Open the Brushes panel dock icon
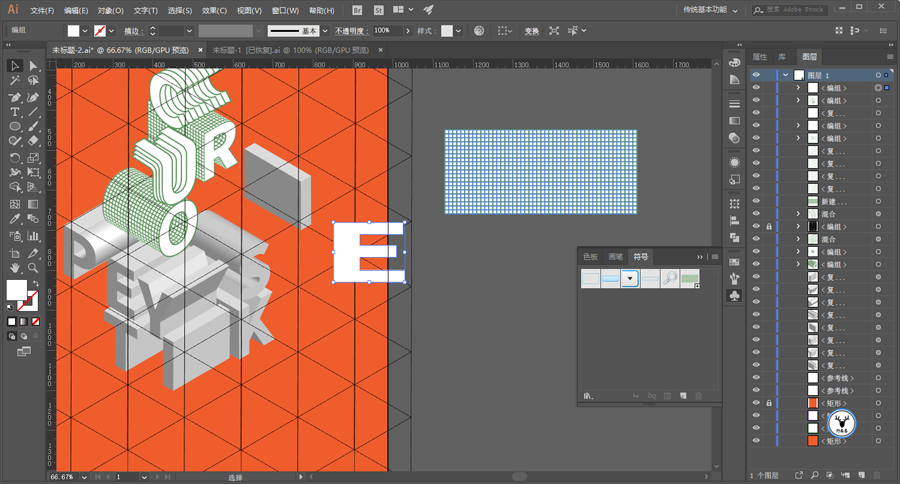This screenshot has width=900, height=484. click(734, 278)
